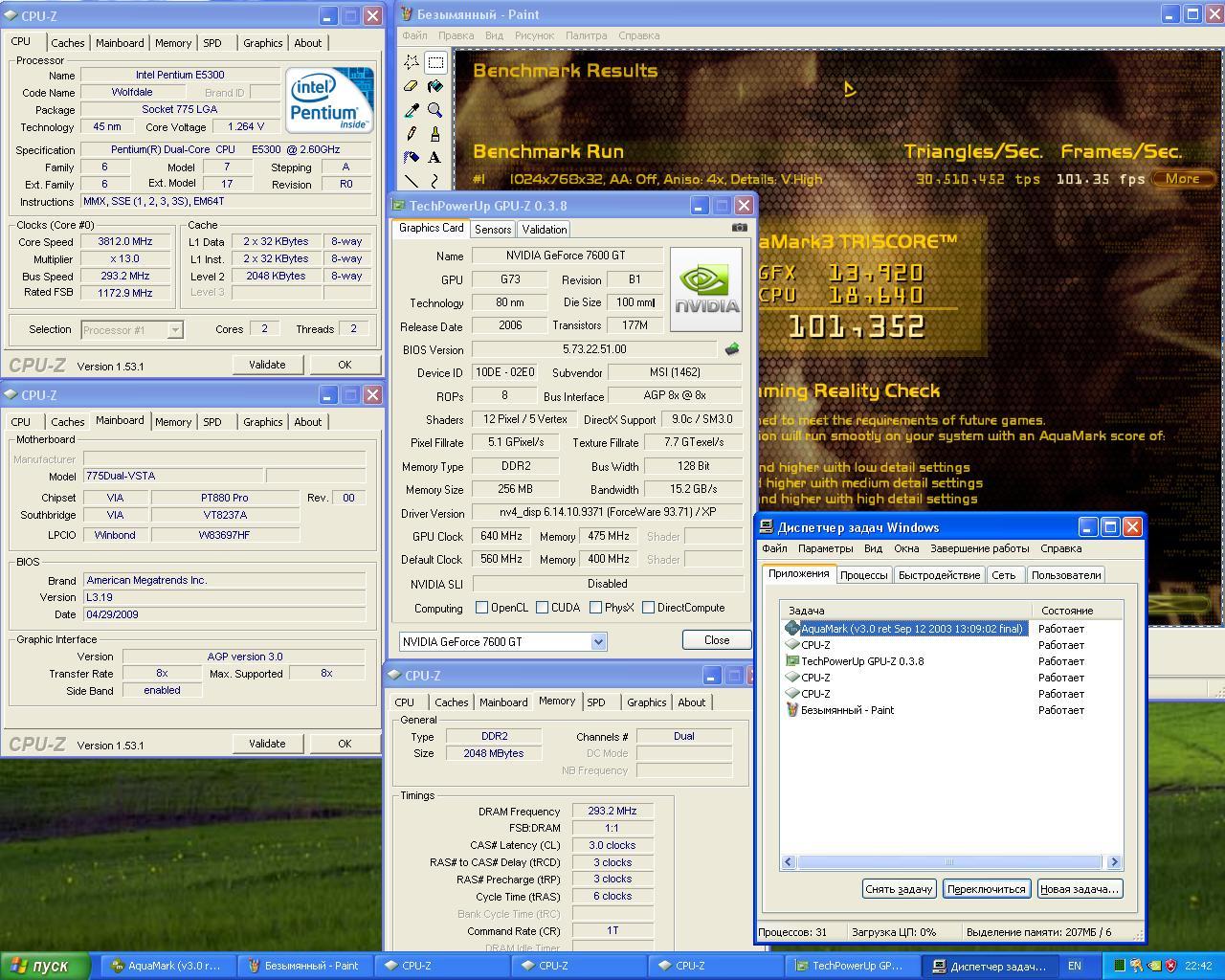This screenshot has height=980, width=1225.
Task: Switch to the Процессы tab
Action: [864, 575]
